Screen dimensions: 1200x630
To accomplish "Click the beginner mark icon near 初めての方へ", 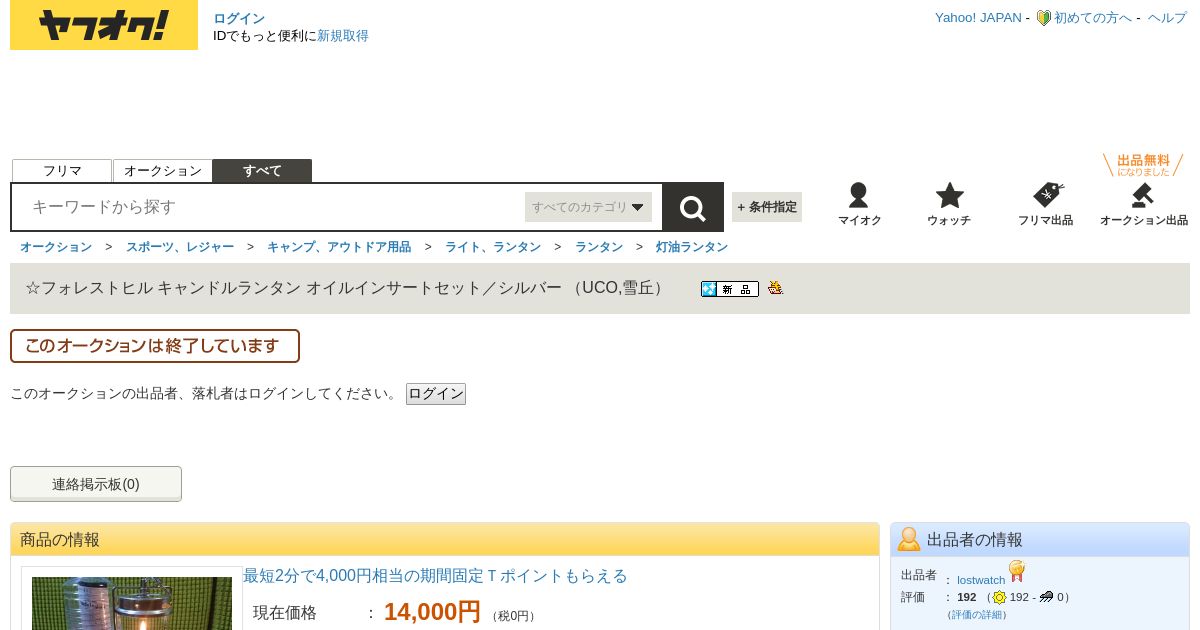I will (x=1043, y=18).
